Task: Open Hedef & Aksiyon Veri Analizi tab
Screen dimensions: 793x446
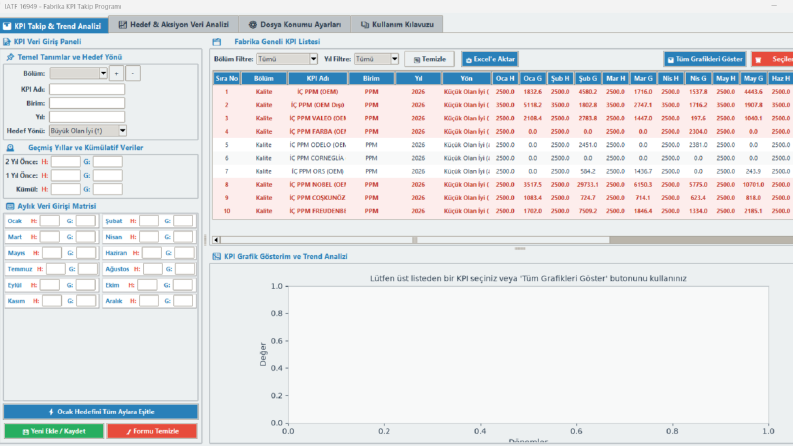Action: coord(173,24)
